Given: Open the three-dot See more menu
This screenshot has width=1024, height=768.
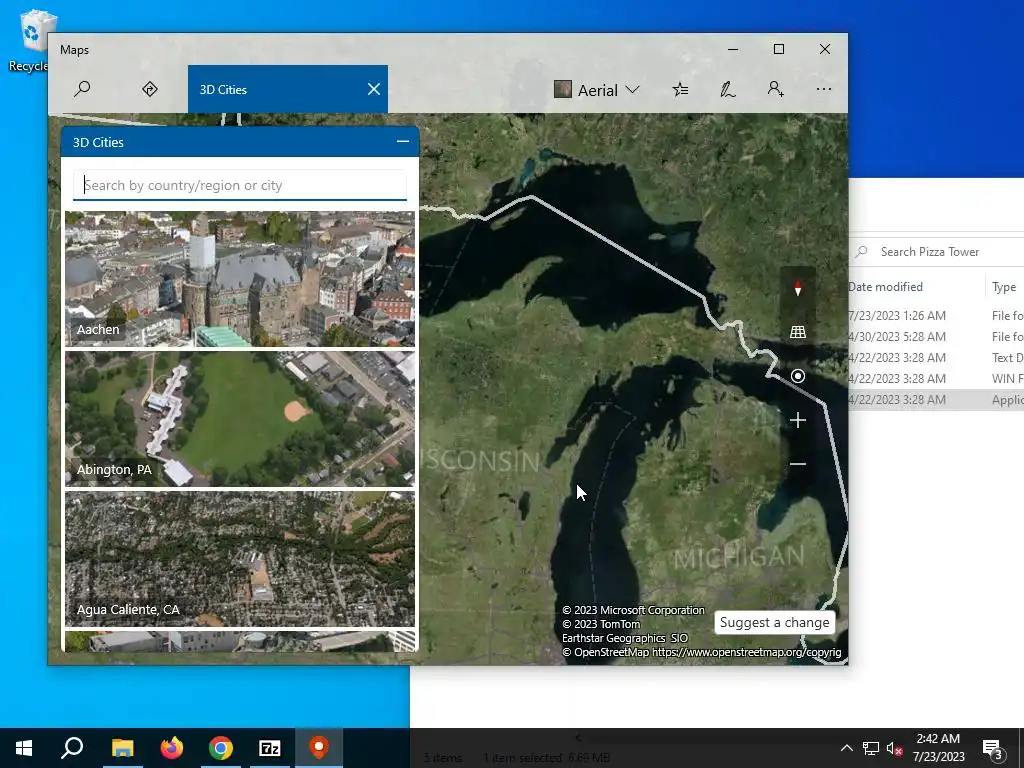Looking at the screenshot, I should 824,89.
